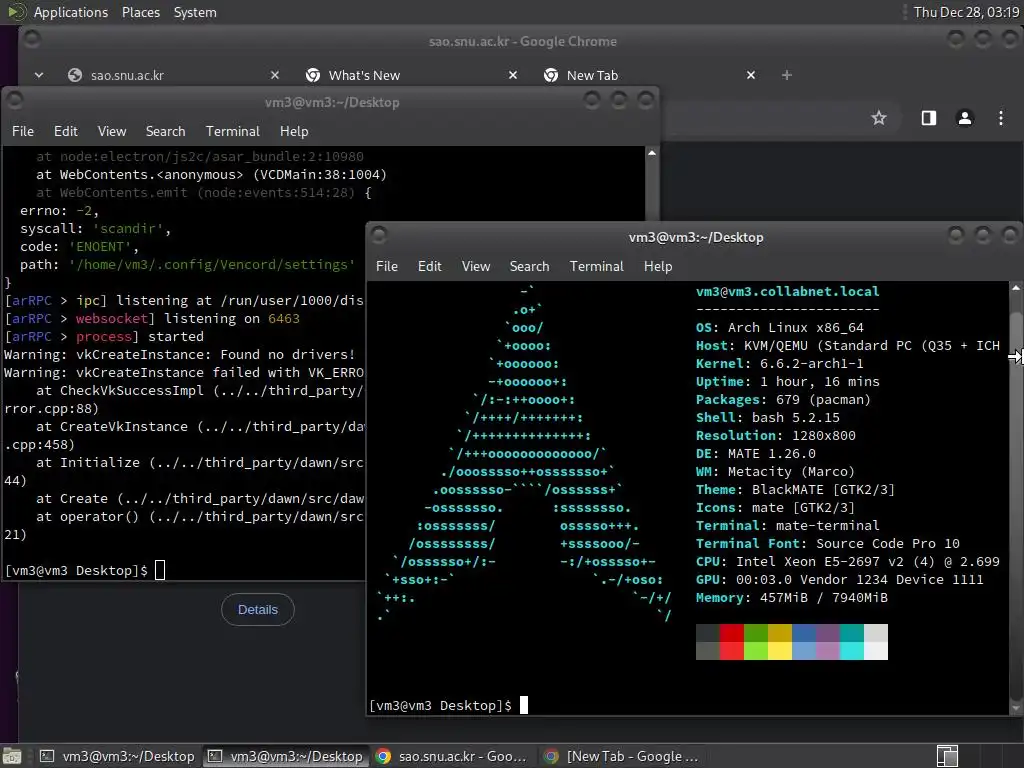The width and height of the screenshot is (1024, 768).
Task: Open the Applications menu
Action: pos(71,12)
